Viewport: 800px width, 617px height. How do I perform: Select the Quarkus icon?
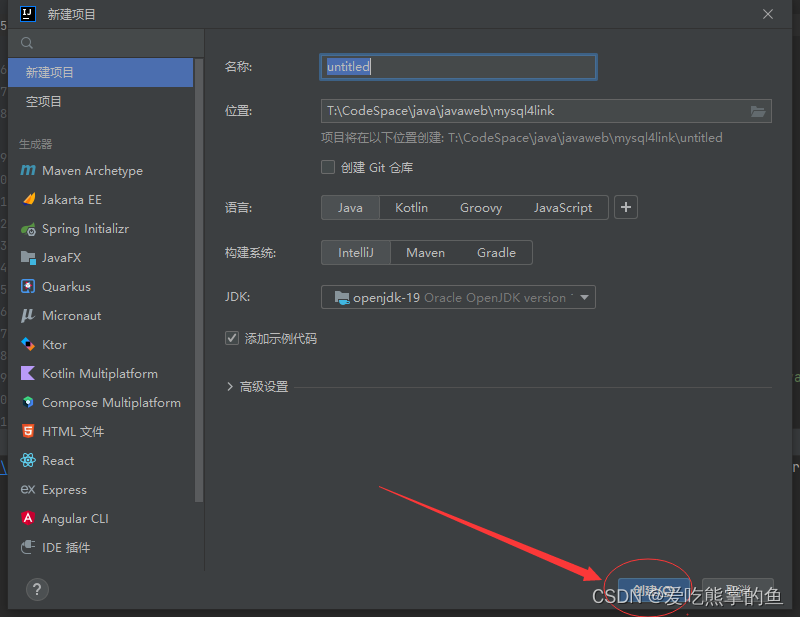(x=28, y=286)
